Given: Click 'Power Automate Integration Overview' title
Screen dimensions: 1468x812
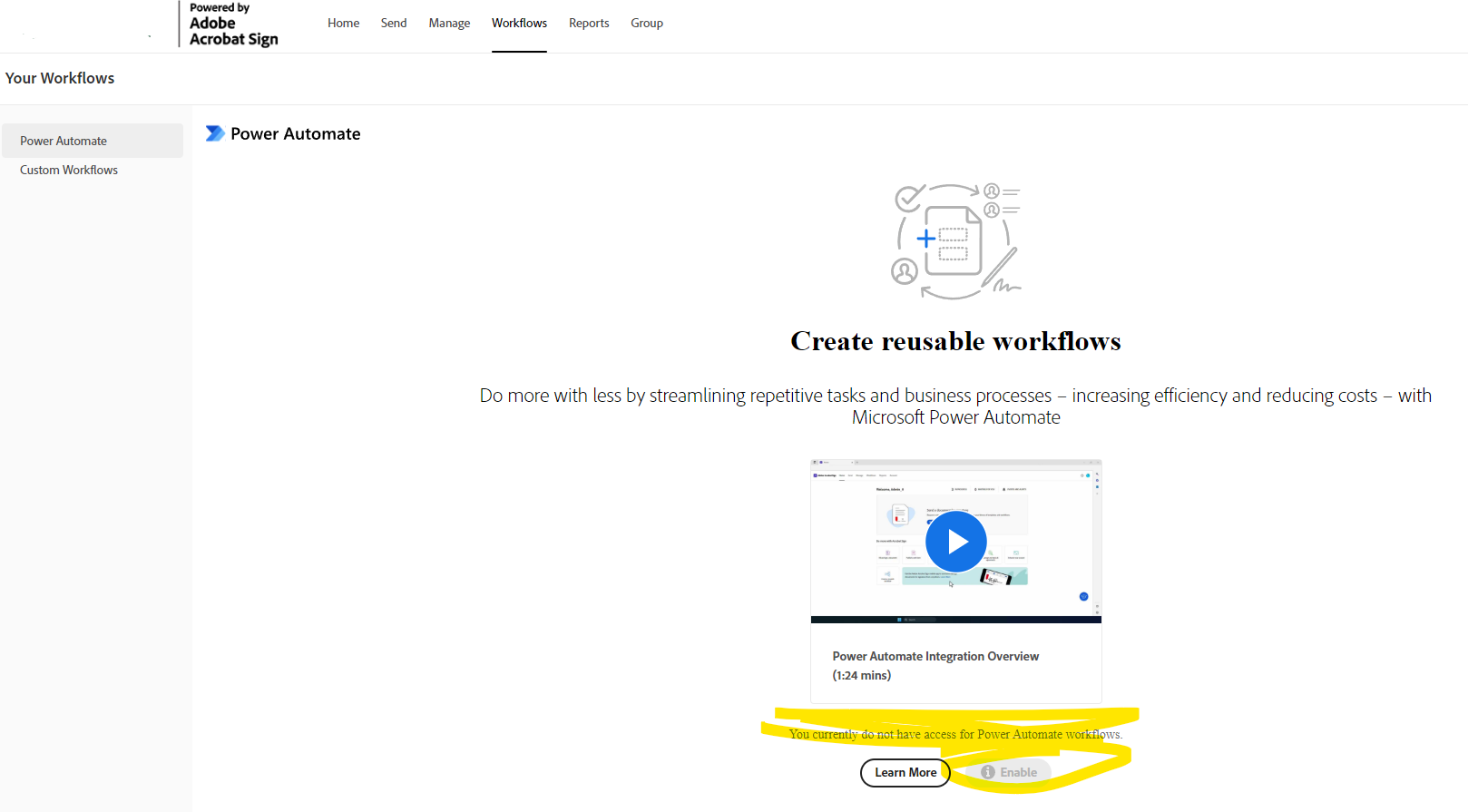Looking at the screenshot, I should (x=935, y=656).
